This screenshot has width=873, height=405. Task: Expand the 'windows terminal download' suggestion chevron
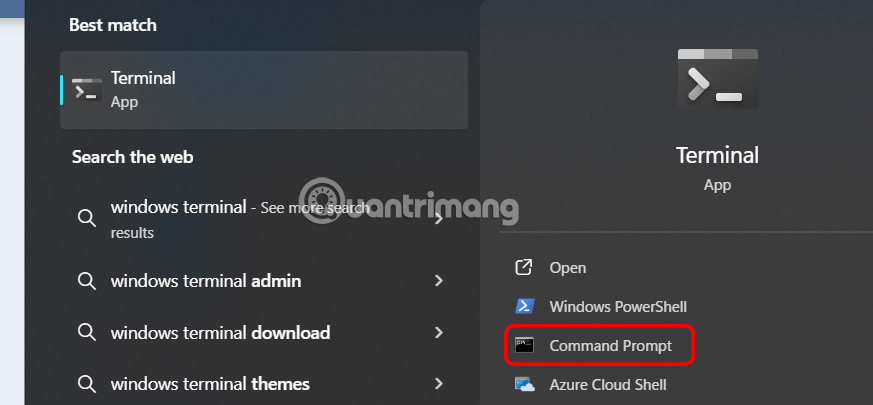[x=438, y=332]
